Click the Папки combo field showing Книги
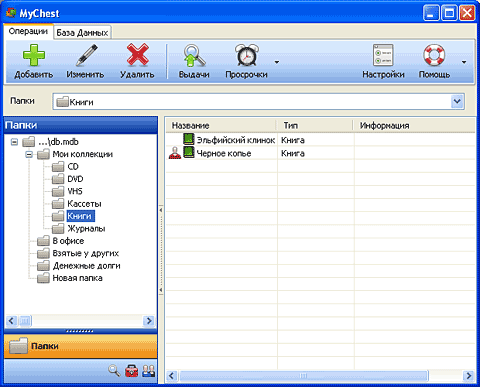480x387 pixels. tap(258, 101)
